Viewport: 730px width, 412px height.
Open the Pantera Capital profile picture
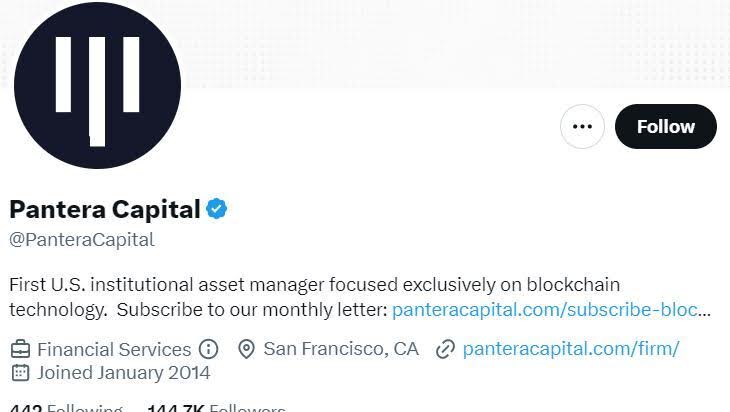tap(97, 85)
